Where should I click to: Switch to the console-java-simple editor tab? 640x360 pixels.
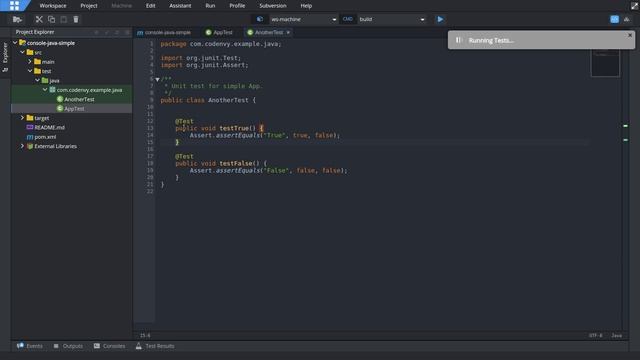[x=165, y=32]
